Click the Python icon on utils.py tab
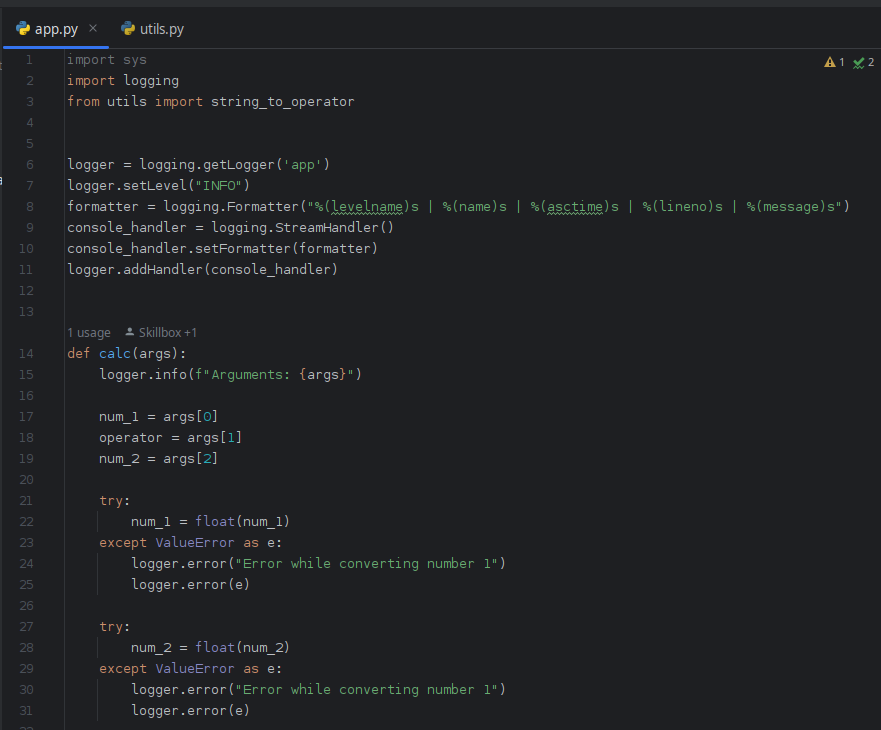 click(x=128, y=29)
